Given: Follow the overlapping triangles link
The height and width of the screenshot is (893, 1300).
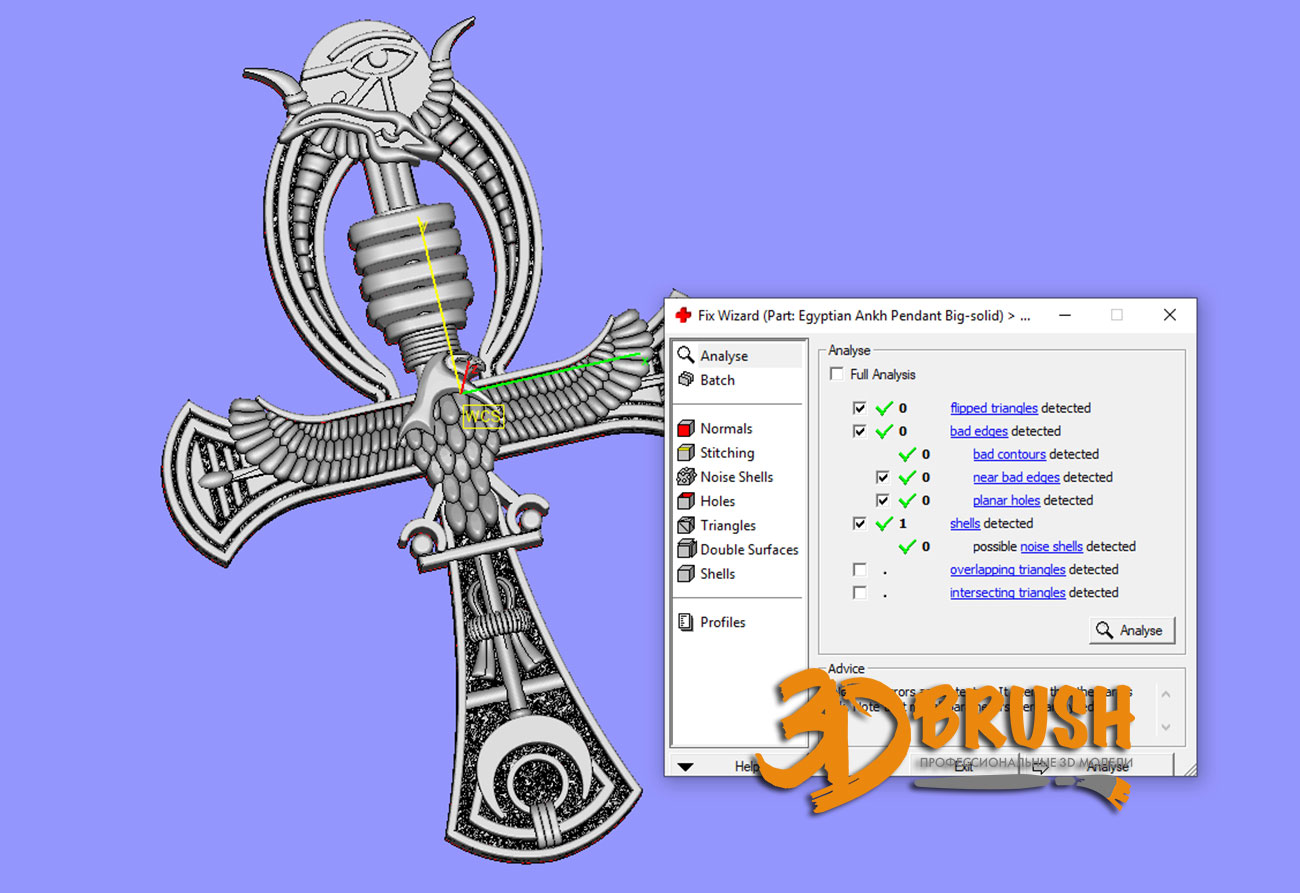Looking at the screenshot, I should pos(1007,569).
